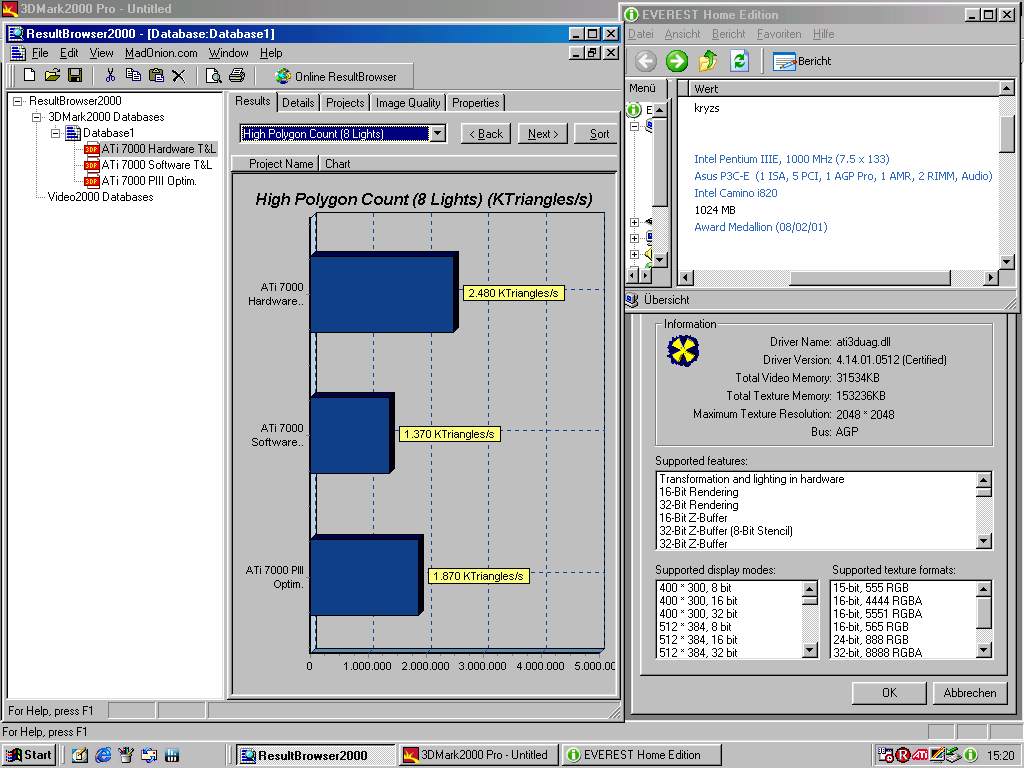Click the Cut scissors icon
1024x768 pixels.
click(x=110, y=76)
